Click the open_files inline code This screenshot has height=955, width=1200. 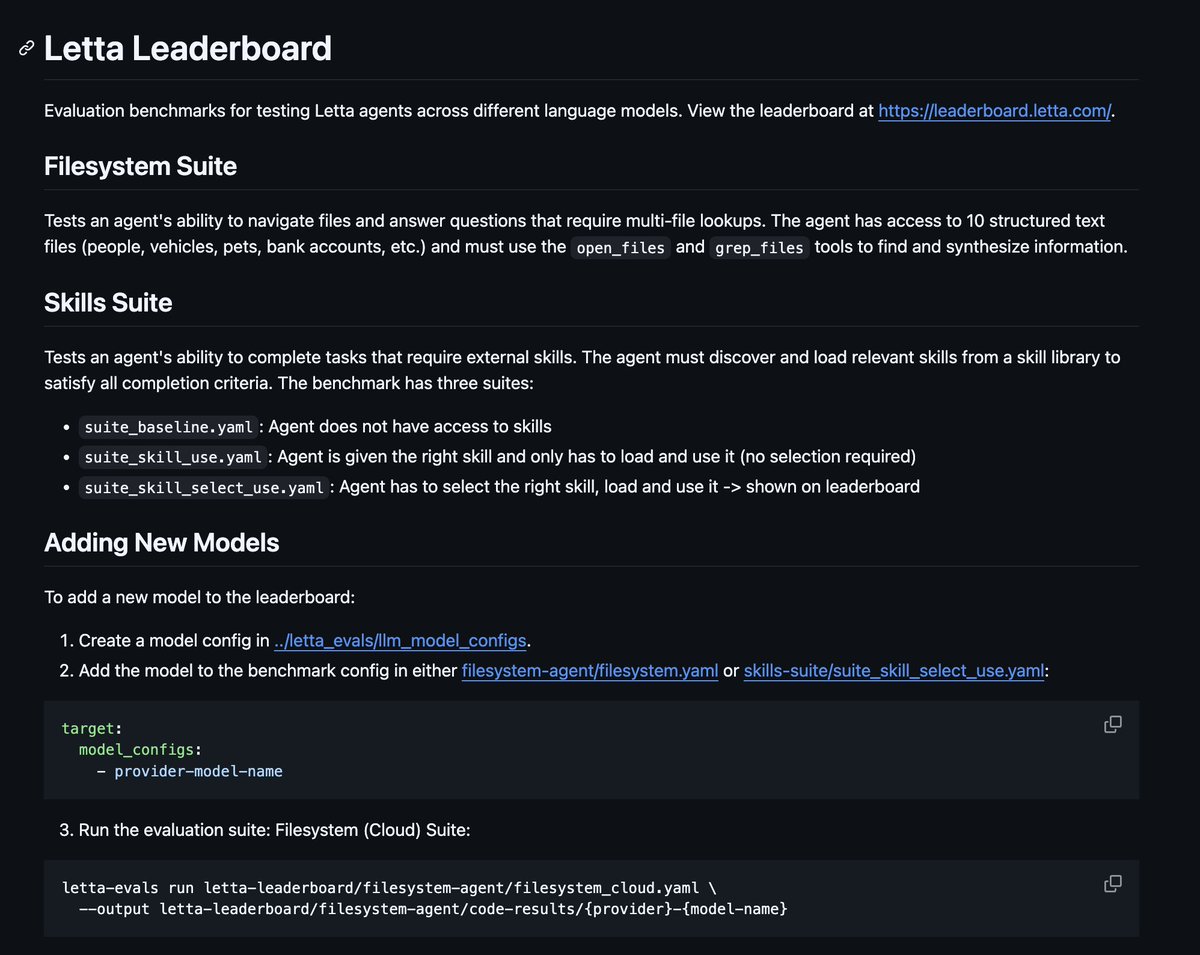(620, 247)
